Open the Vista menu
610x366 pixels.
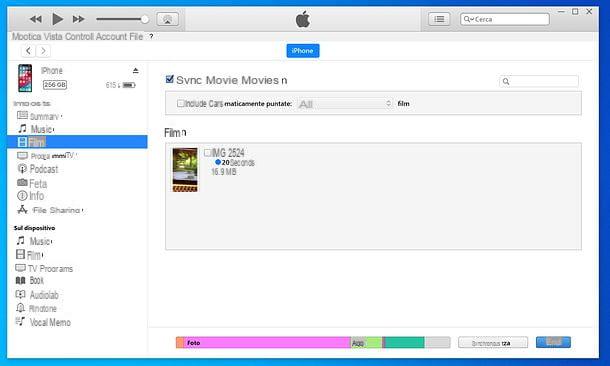53,37
